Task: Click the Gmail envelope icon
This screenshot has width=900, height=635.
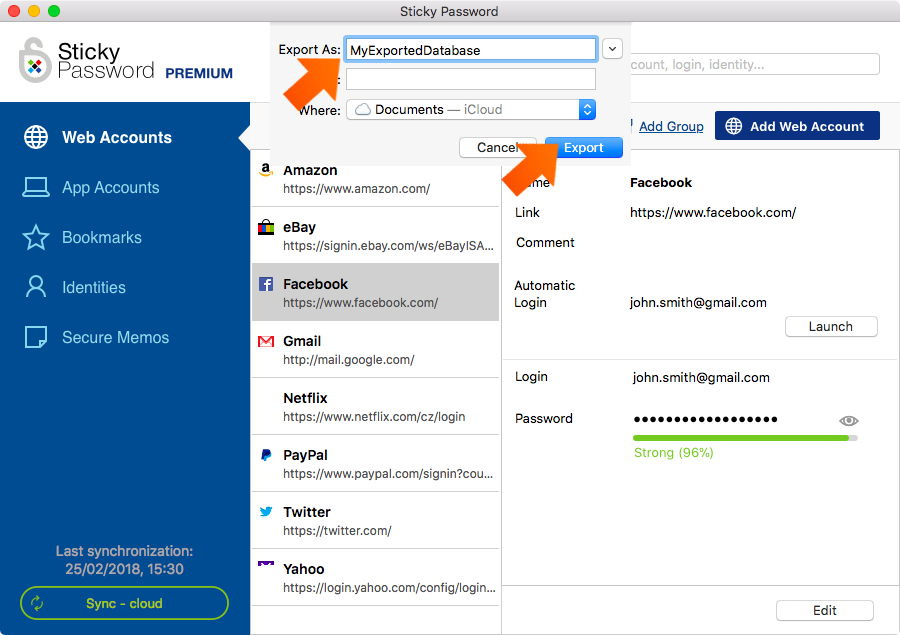Action: point(266,342)
